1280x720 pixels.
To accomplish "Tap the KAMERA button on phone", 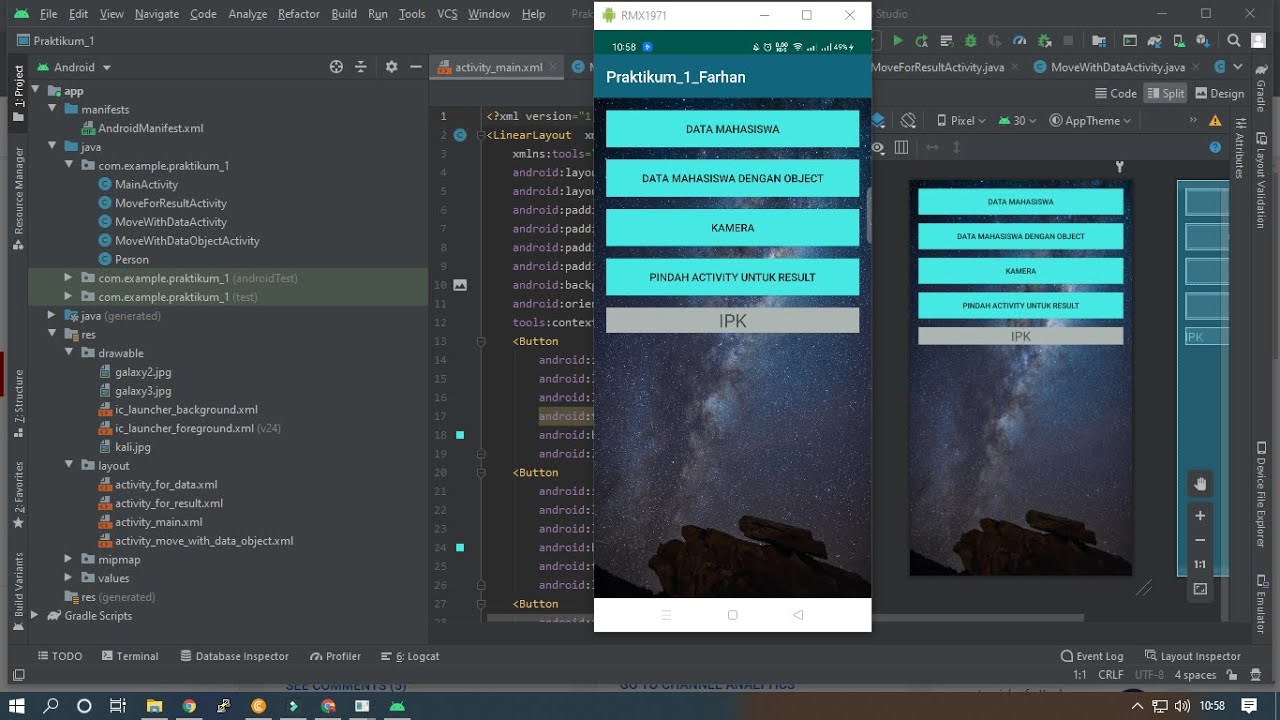I will (x=732, y=228).
